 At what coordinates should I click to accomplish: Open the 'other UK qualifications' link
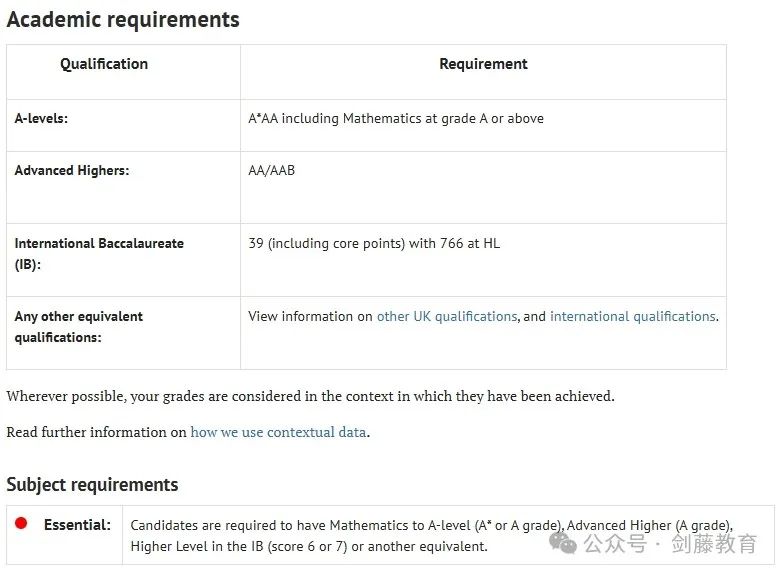click(x=447, y=317)
